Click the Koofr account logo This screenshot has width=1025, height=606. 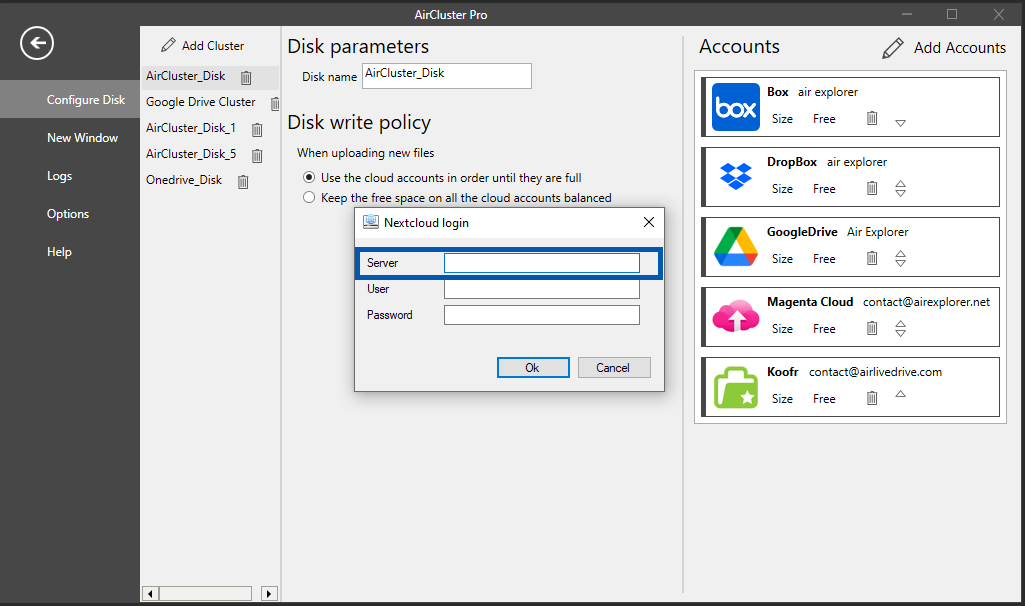pyautogui.click(x=735, y=387)
